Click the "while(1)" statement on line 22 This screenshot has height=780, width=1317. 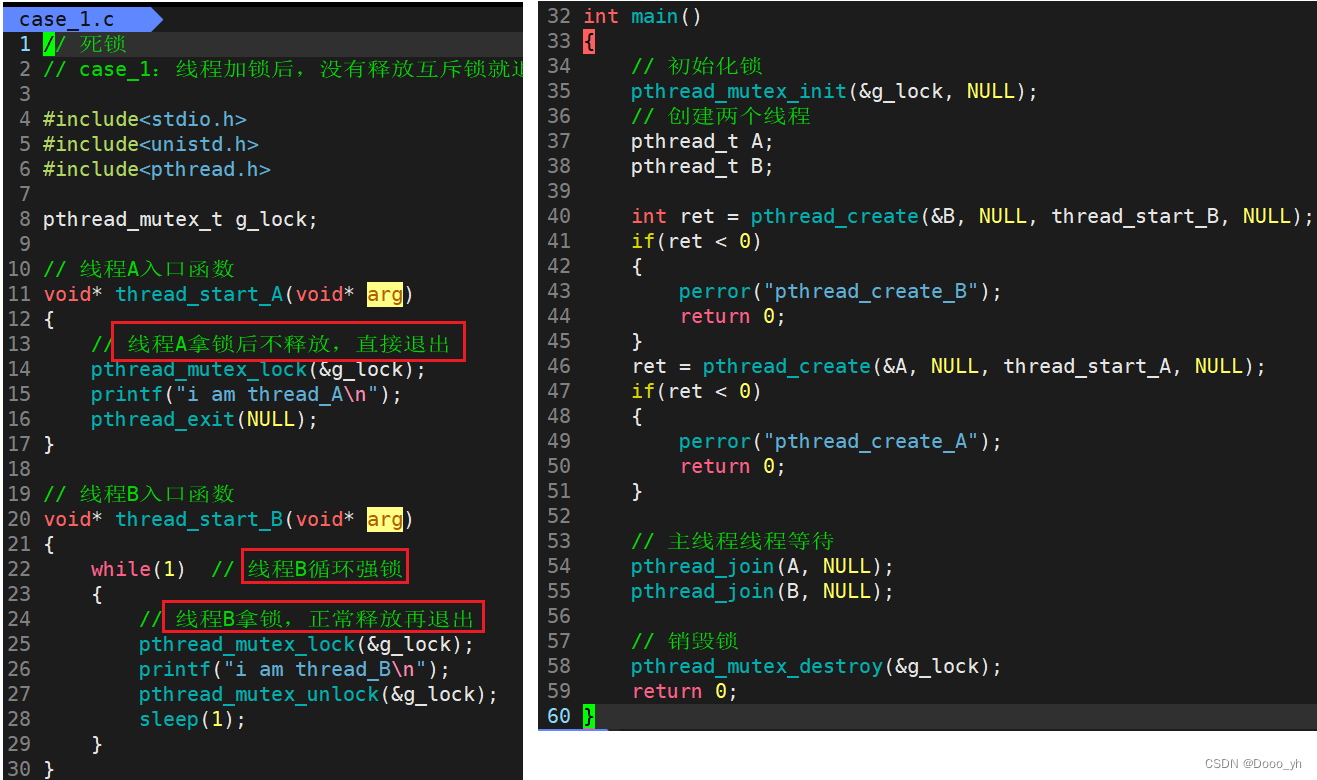(139, 569)
